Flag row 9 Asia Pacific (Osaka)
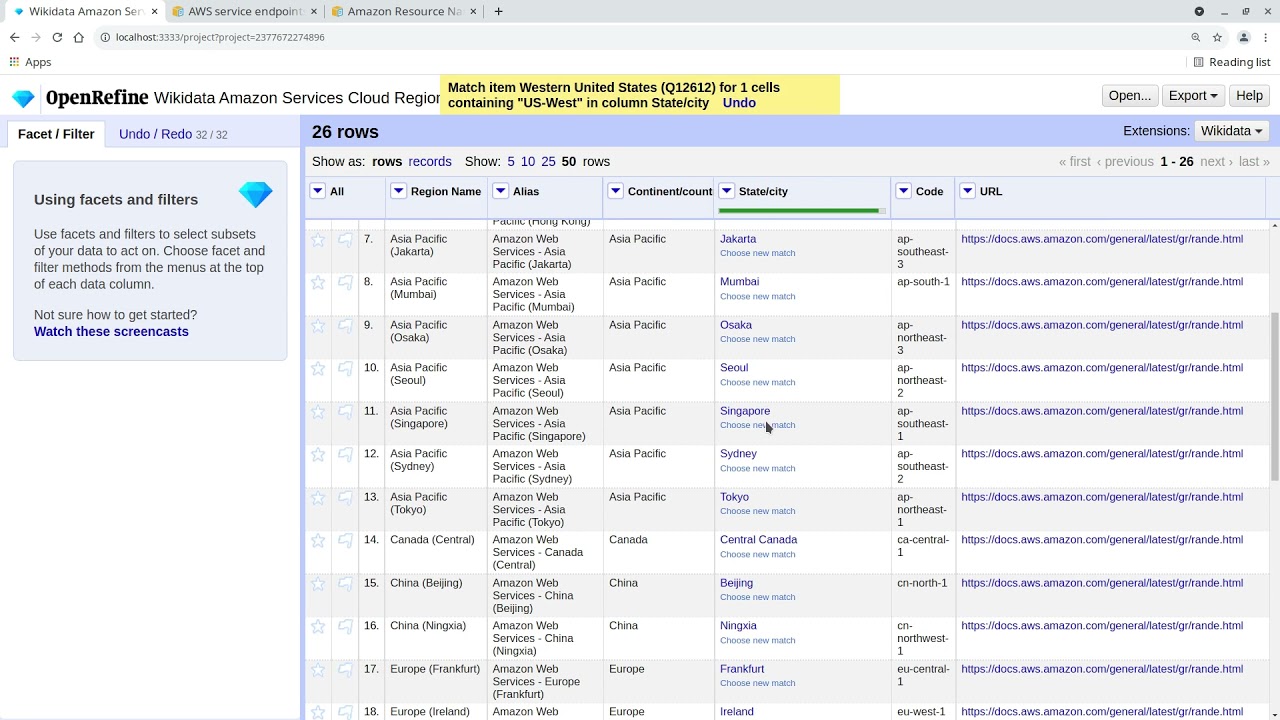 coord(345,326)
